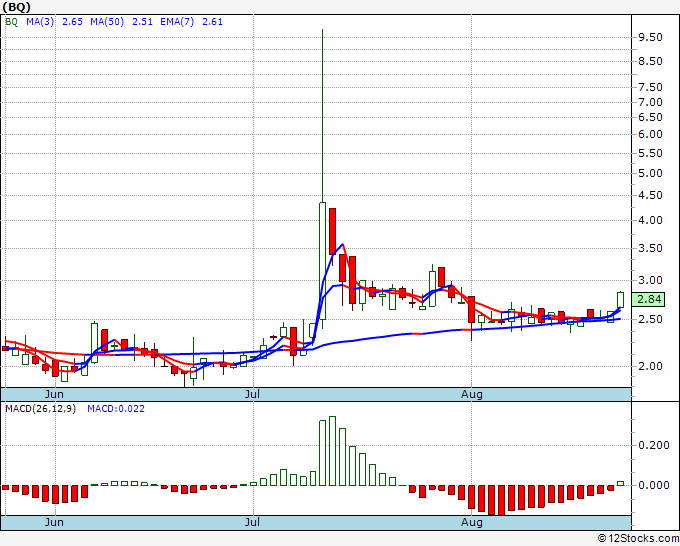The height and width of the screenshot is (546, 680).
Task: Click the MA(50) indicator label
Action: tap(107, 22)
